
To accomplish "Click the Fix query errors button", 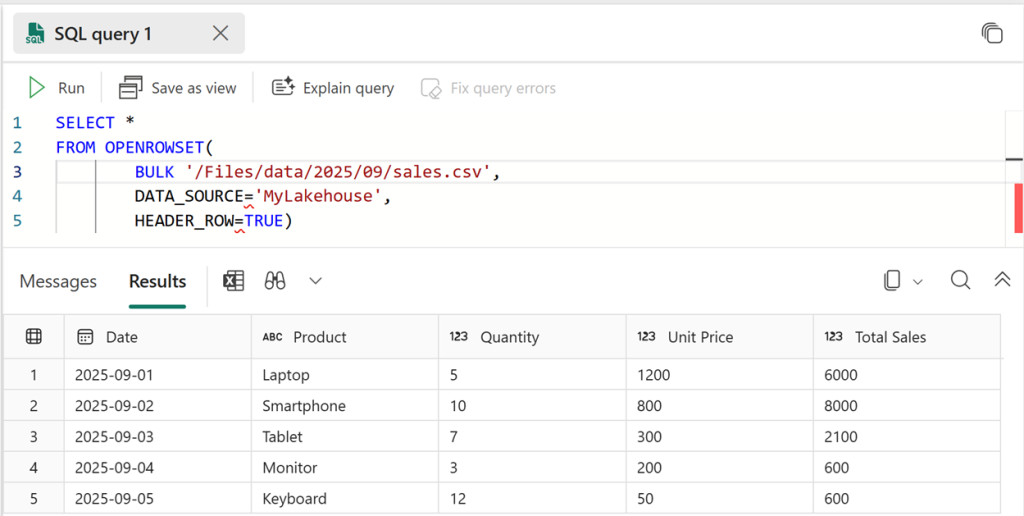I will [x=488, y=88].
